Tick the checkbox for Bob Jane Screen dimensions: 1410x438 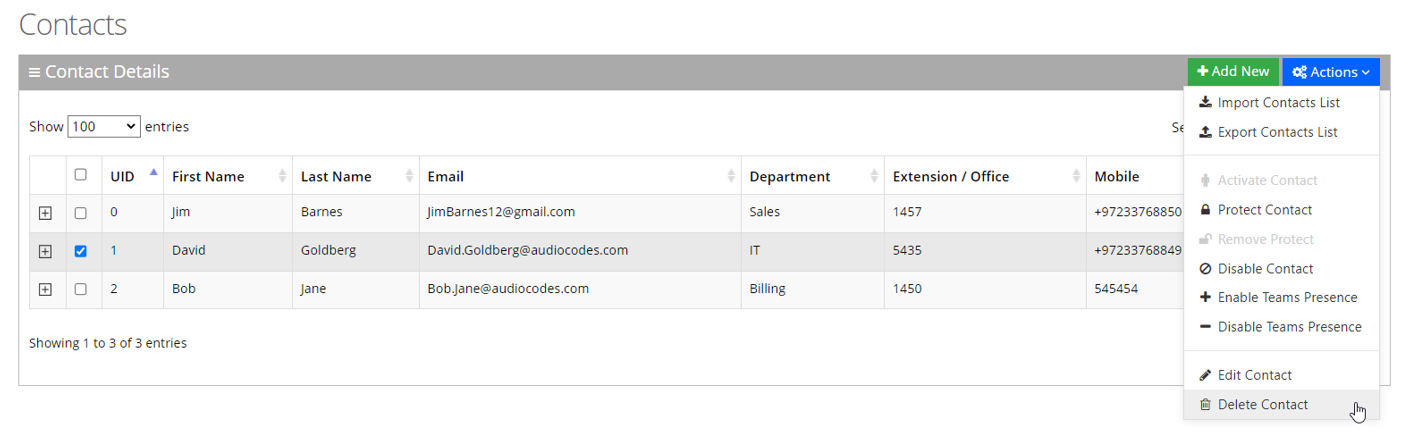tap(81, 289)
